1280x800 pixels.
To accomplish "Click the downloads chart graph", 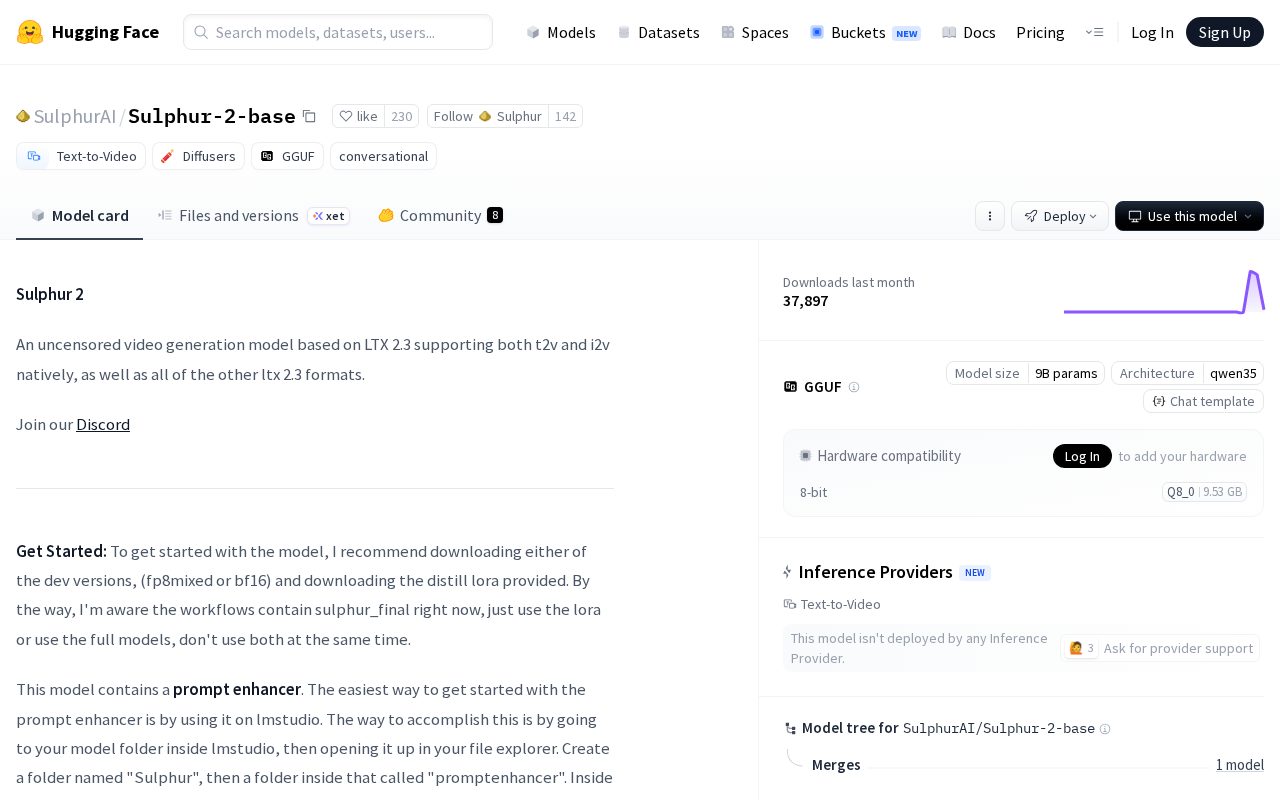I will point(1164,292).
